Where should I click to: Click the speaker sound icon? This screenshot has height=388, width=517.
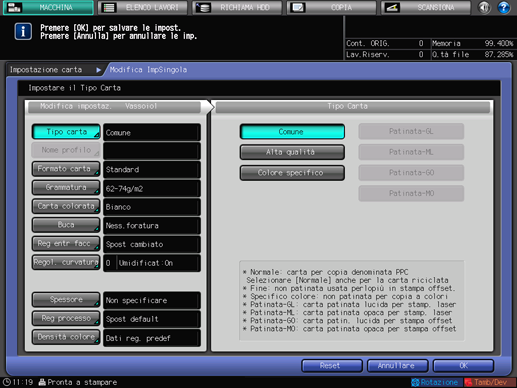point(484,7)
